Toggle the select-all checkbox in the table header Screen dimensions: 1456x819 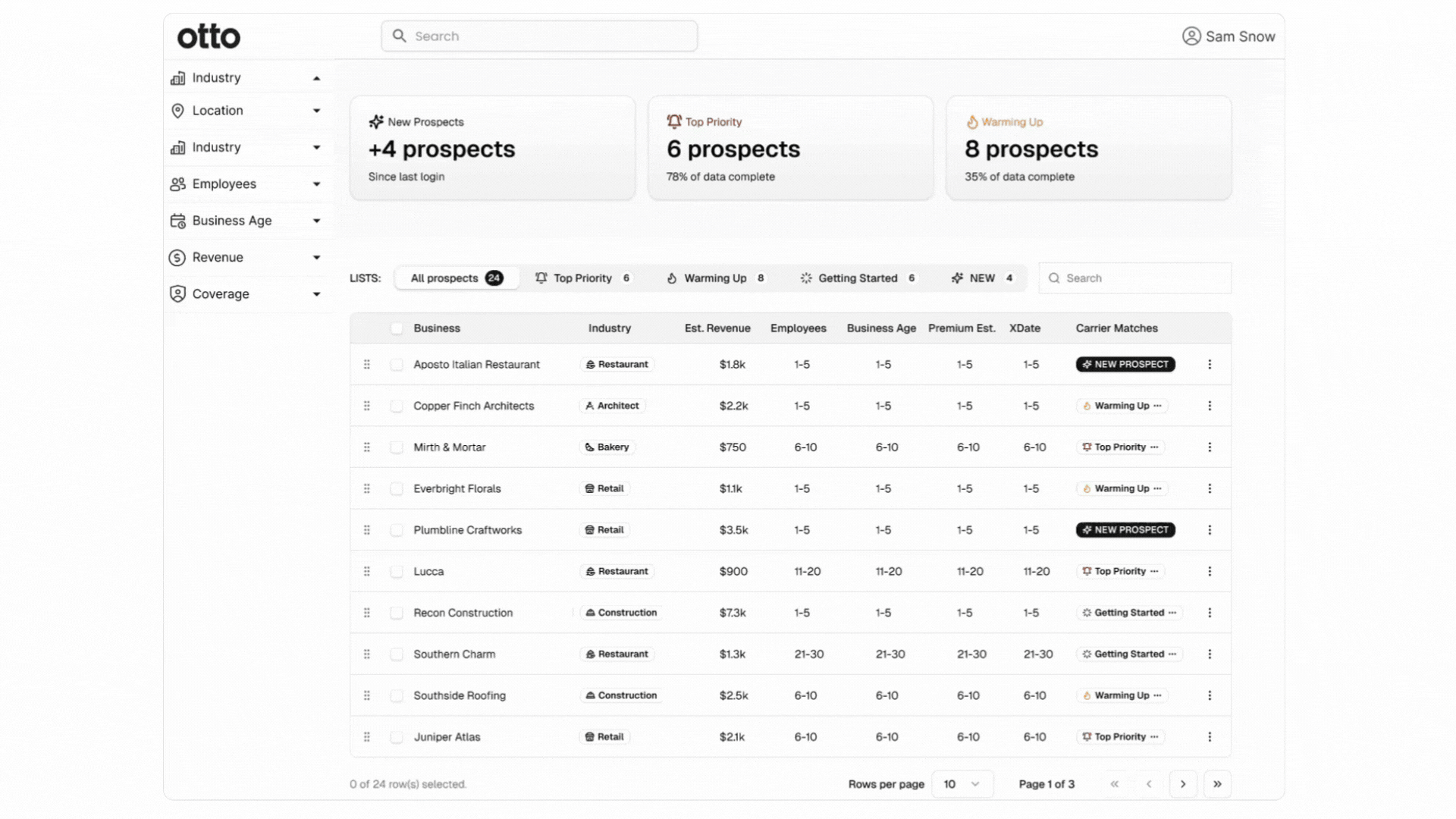pos(397,328)
